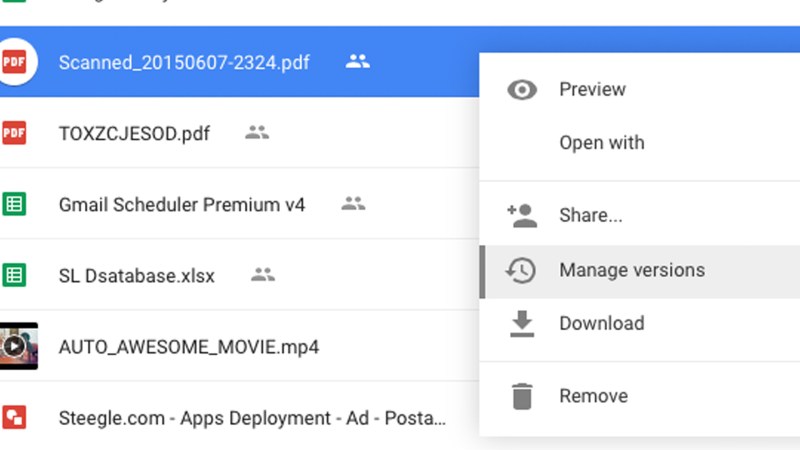Click the spreadsheet icon of SL Dsatabase.xlsx

point(14,274)
